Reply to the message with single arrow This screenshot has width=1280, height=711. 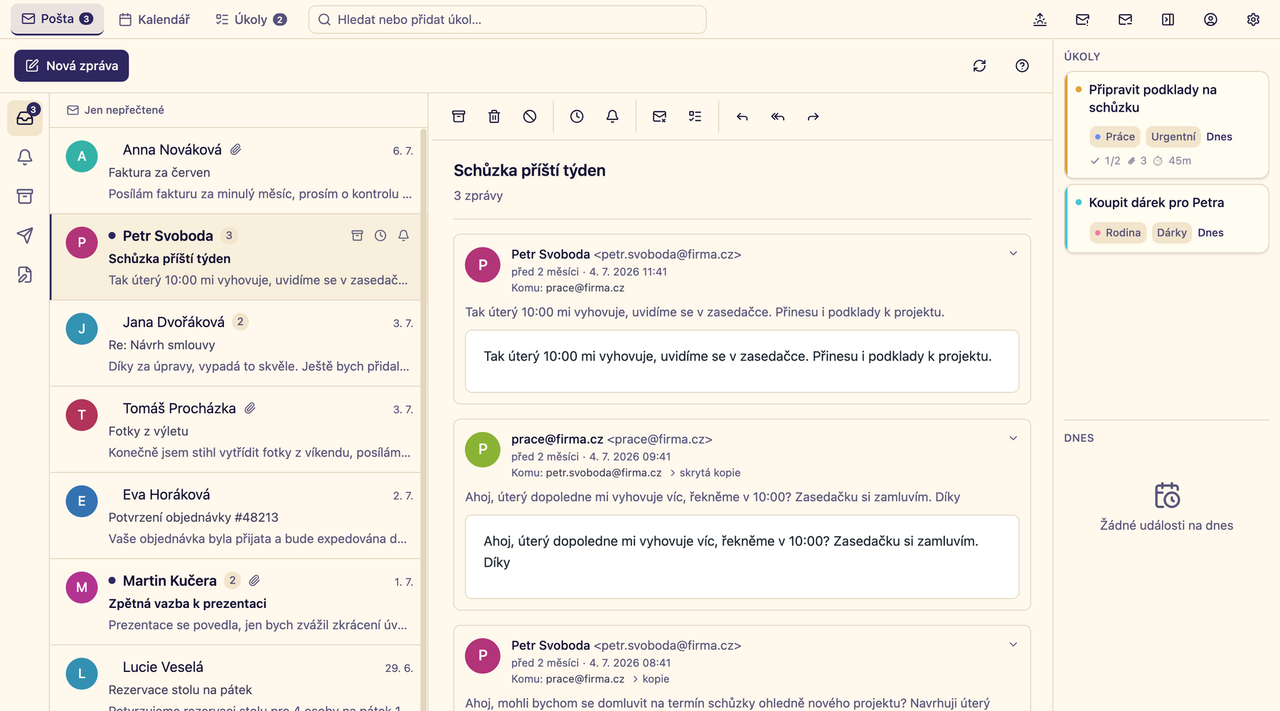[742, 116]
